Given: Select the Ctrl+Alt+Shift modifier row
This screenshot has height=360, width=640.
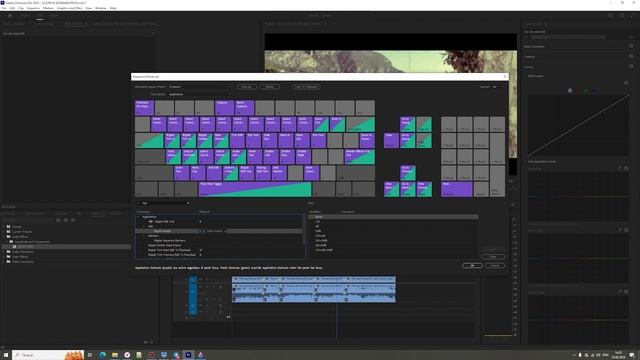Looking at the screenshot, I should point(393,250).
